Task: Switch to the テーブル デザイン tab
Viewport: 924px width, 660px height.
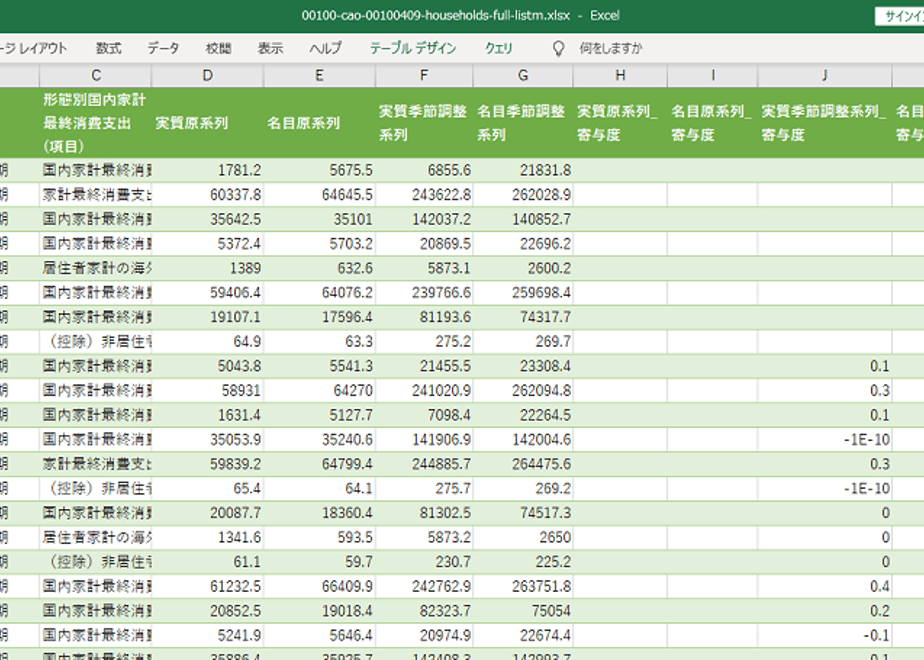Action: pos(412,48)
